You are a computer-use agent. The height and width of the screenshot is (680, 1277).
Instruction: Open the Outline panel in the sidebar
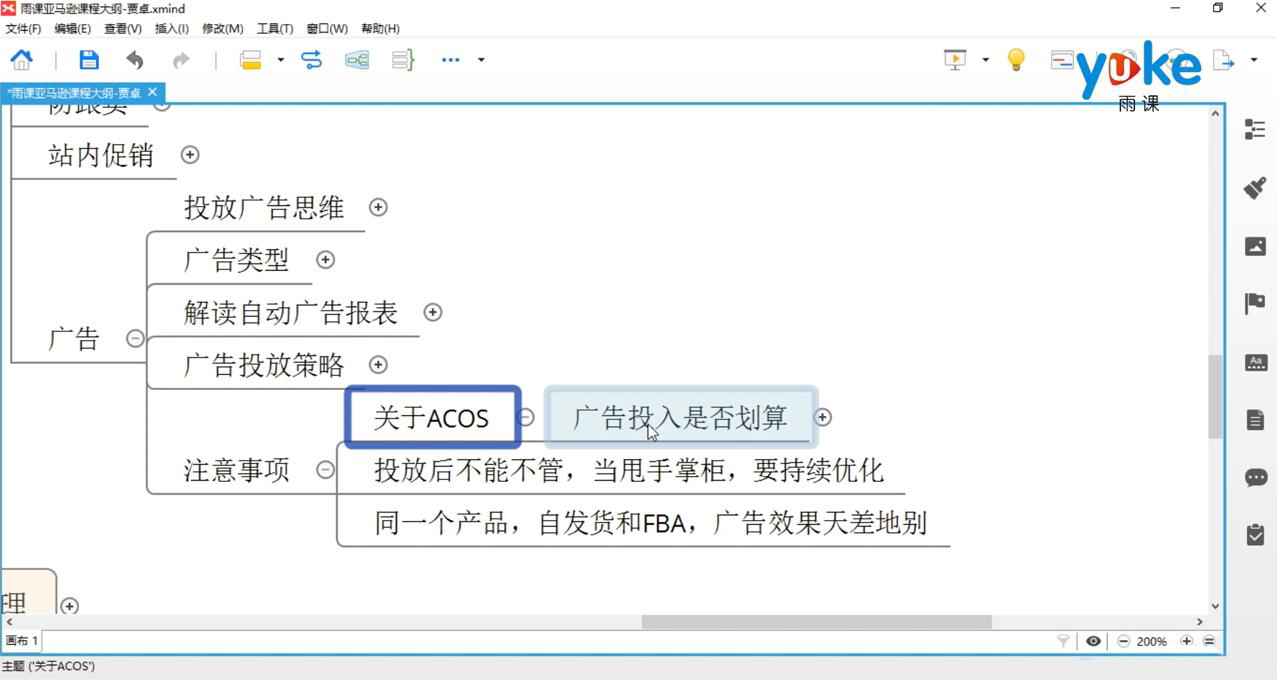1255,129
